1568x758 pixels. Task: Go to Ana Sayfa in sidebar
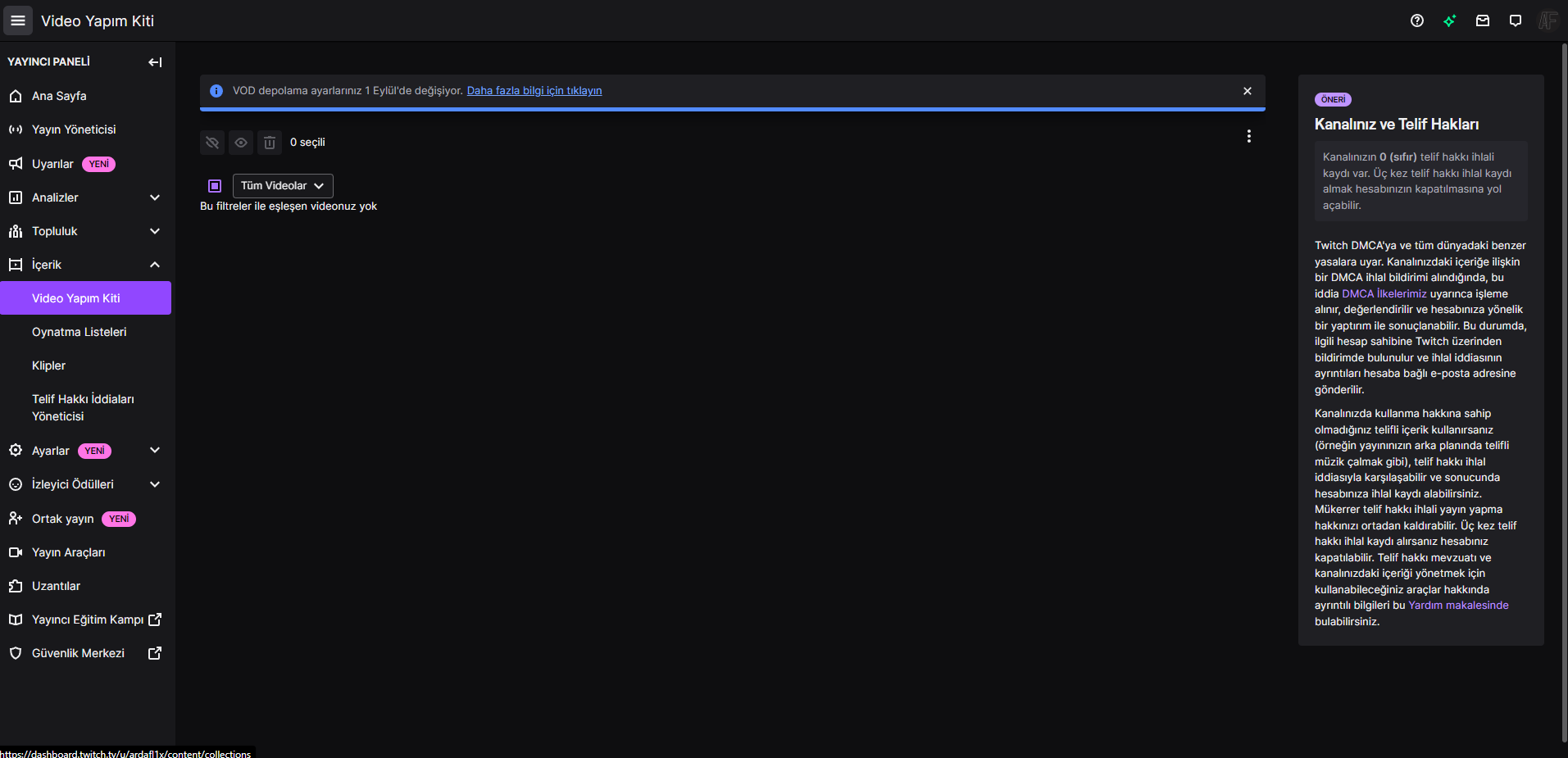point(86,96)
